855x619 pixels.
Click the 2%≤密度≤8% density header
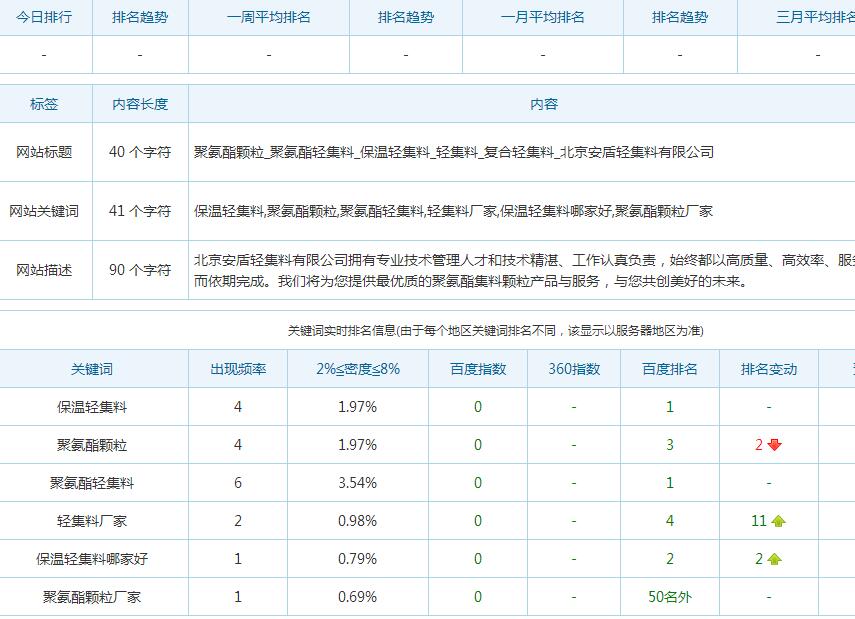(358, 369)
